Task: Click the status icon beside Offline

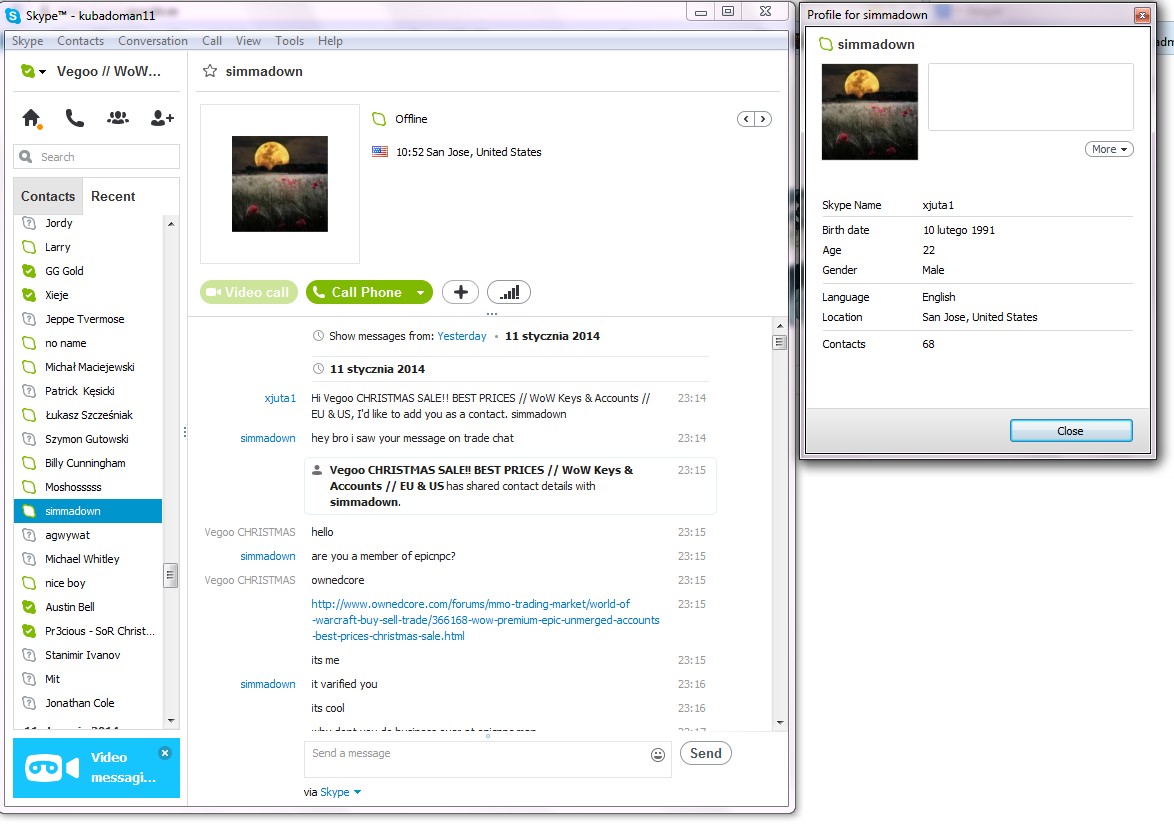Action: click(x=379, y=119)
